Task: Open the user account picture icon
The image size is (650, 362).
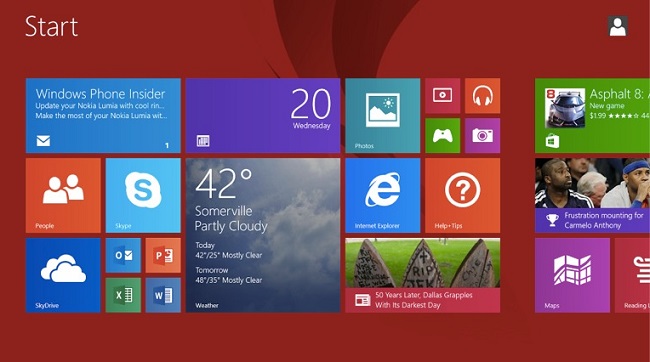Action: click(618, 26)
